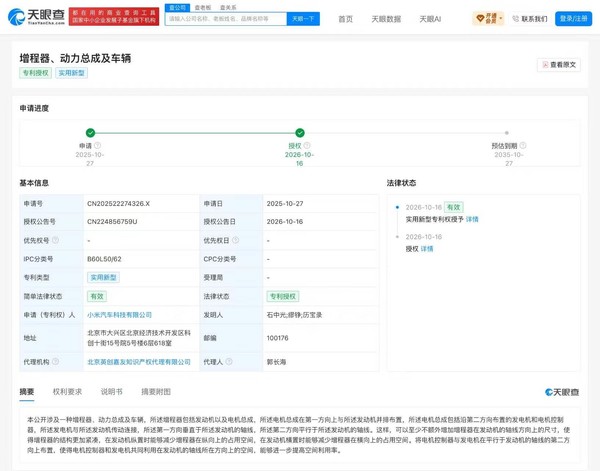Click the help icon beside 代理机构
This screenshot has height=471, width=600.
click(x=55, y=362)
